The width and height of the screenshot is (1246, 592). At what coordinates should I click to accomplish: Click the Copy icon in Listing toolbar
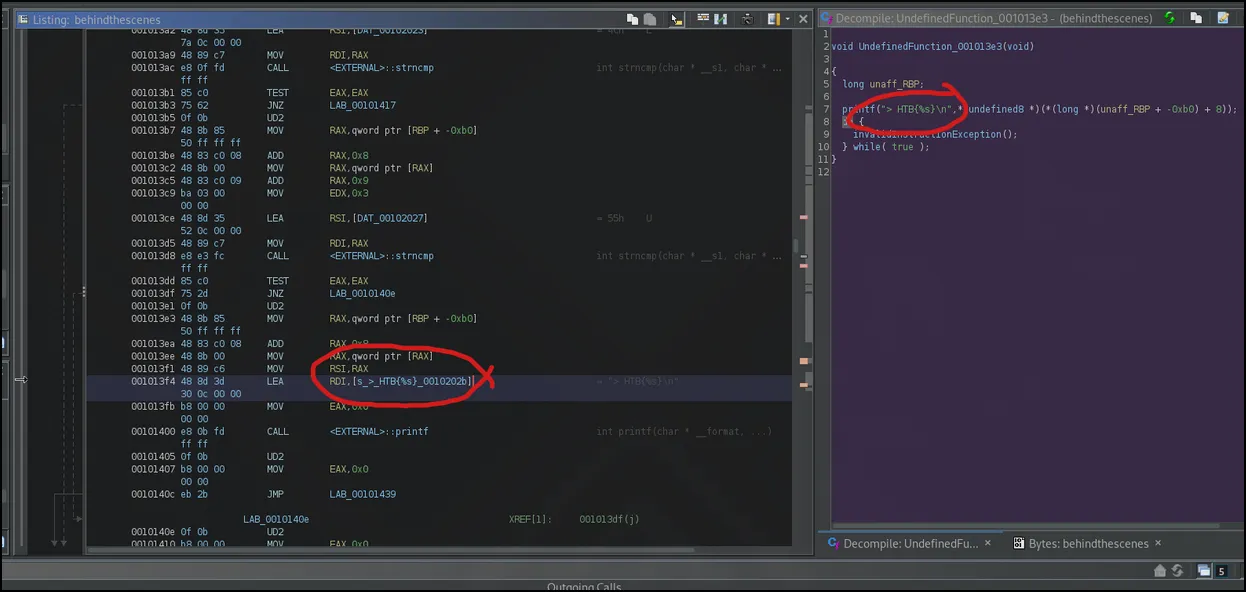click(x=632, y=19)
